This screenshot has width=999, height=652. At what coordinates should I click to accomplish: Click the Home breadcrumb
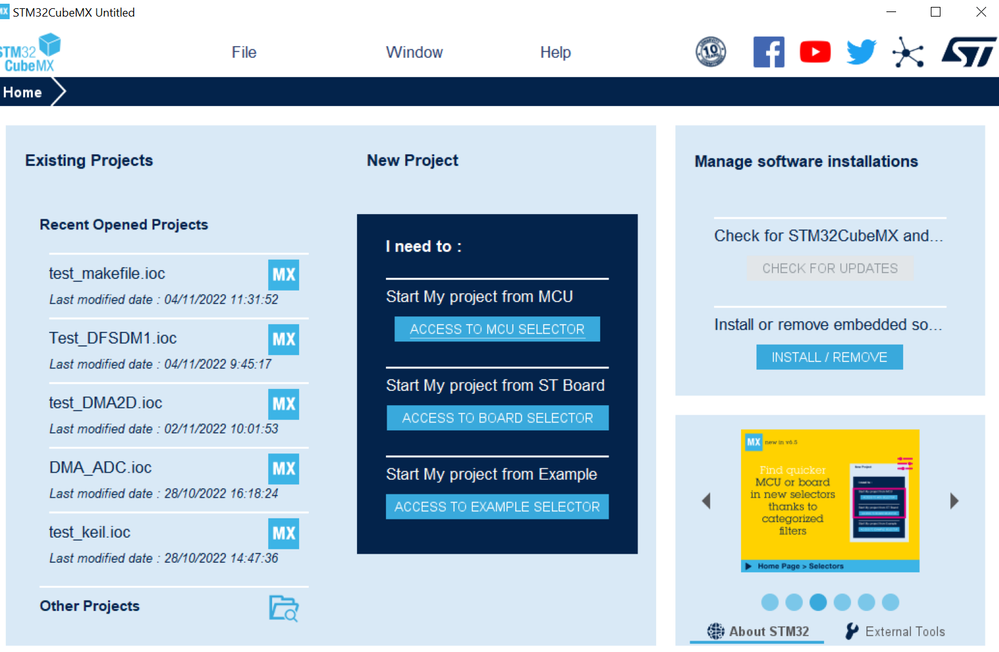pos(22,92)
